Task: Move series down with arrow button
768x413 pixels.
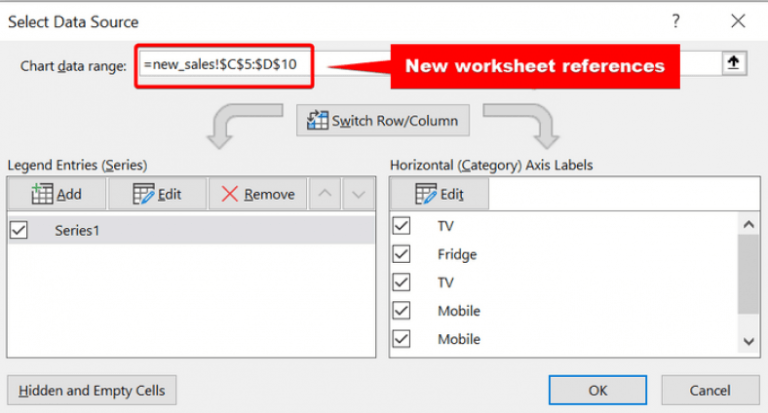Action: tap(357, 194)
